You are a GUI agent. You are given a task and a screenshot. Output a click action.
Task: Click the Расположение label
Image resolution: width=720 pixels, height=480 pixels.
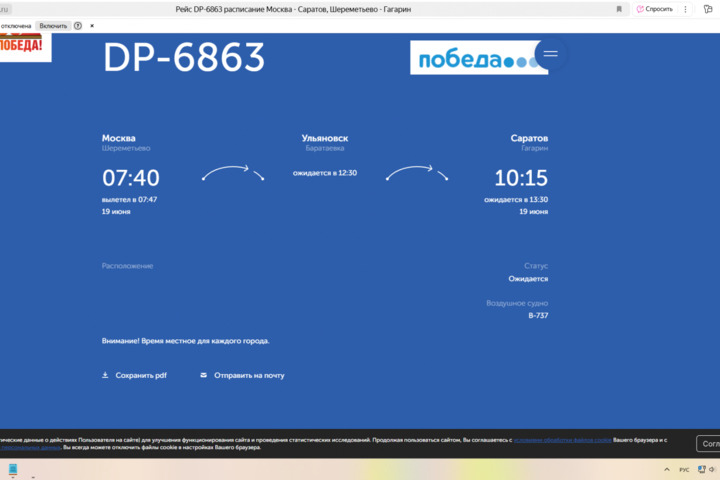pos(127,266)
